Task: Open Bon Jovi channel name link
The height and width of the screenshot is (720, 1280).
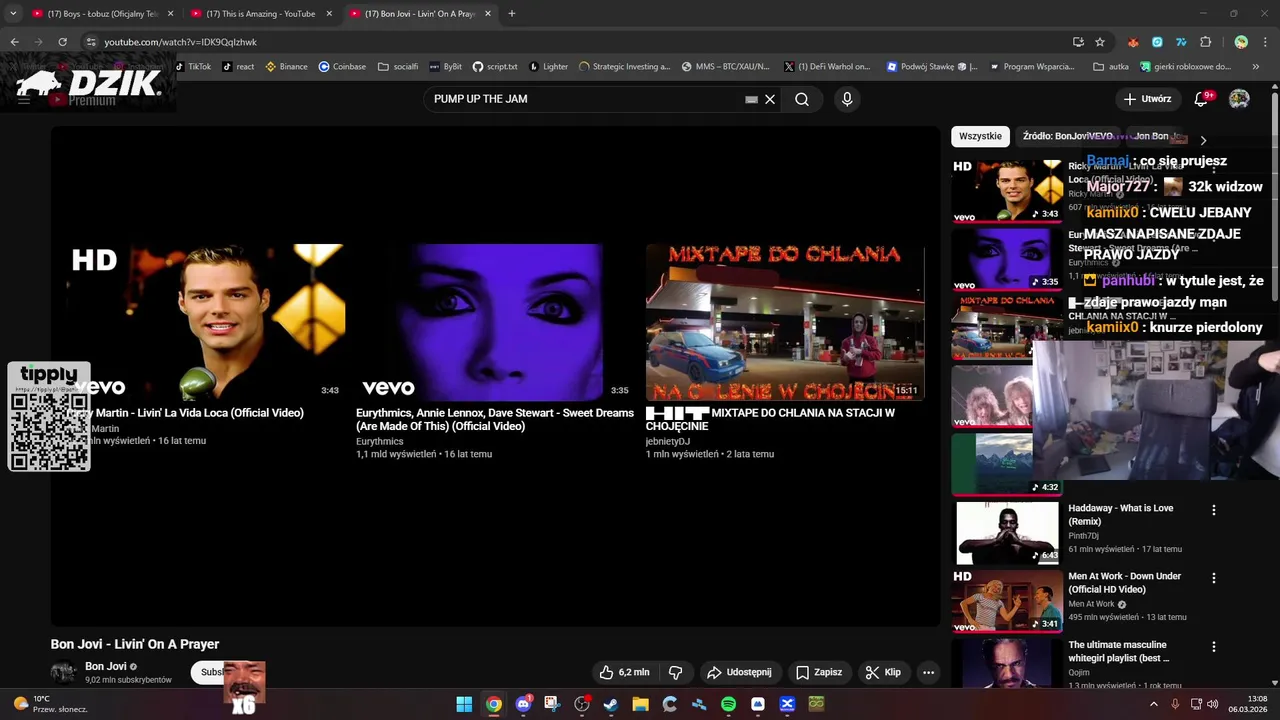Action: pyautogui.click(x=105, y=666)
